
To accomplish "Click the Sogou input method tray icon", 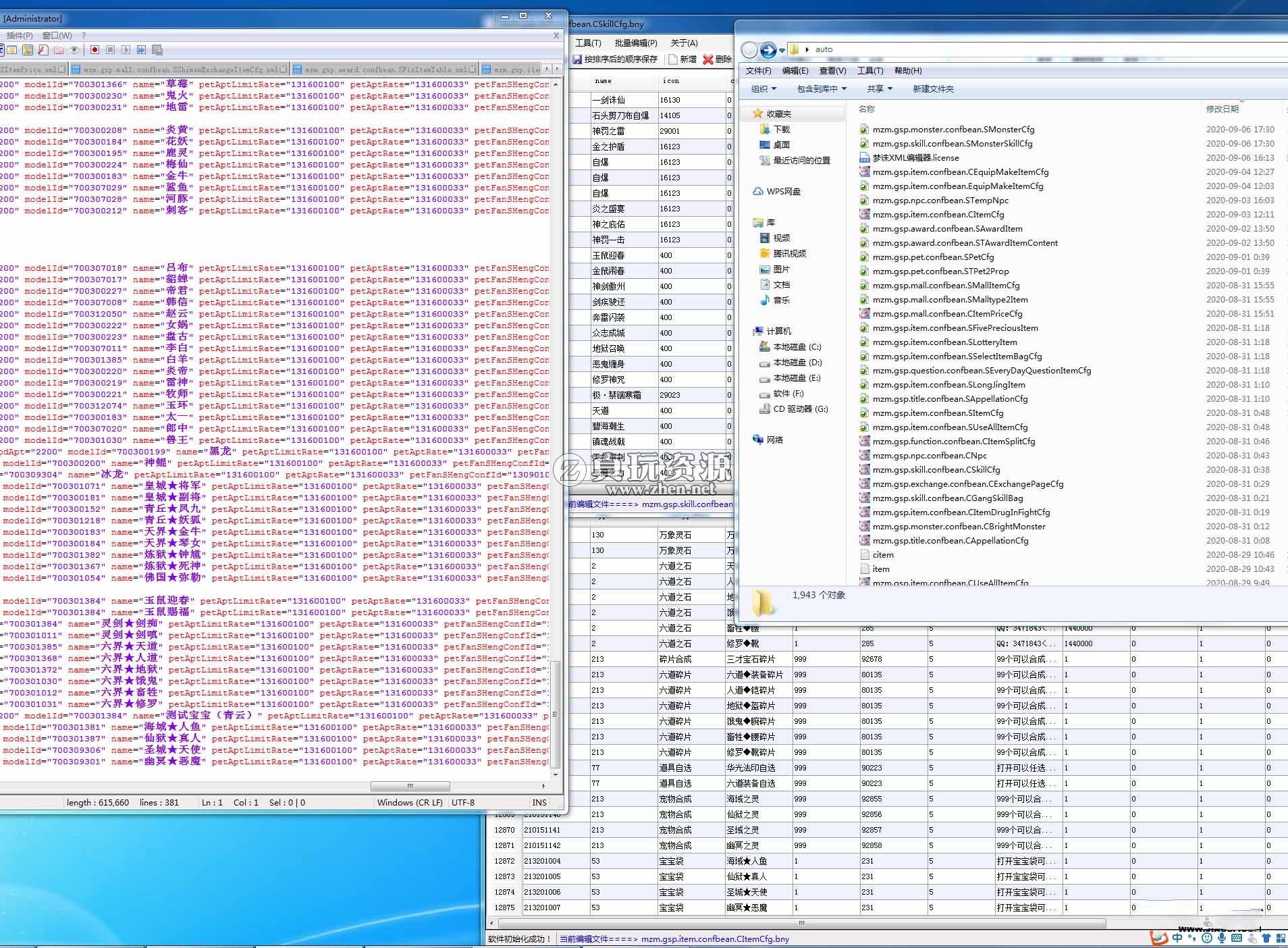I will (1158, 939).
